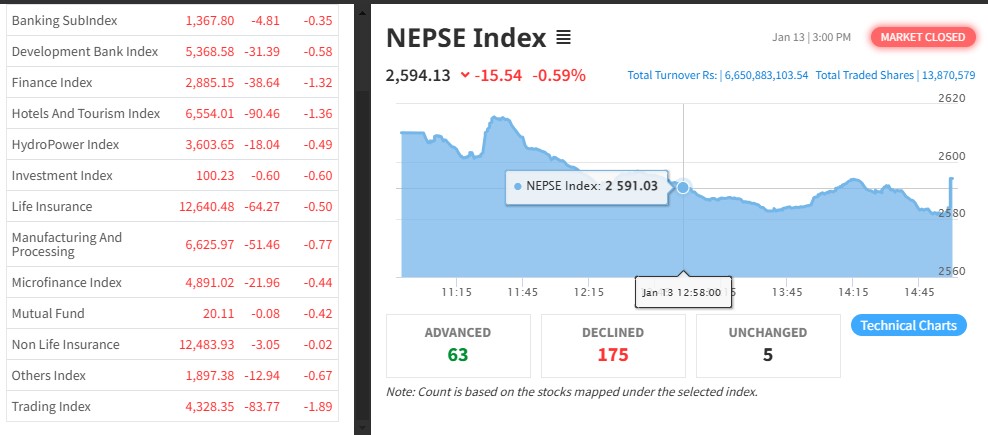Viewport: 988px width, 435px height.
Task: Click the Total Turnover Rs value
Action: pos(717,75)
